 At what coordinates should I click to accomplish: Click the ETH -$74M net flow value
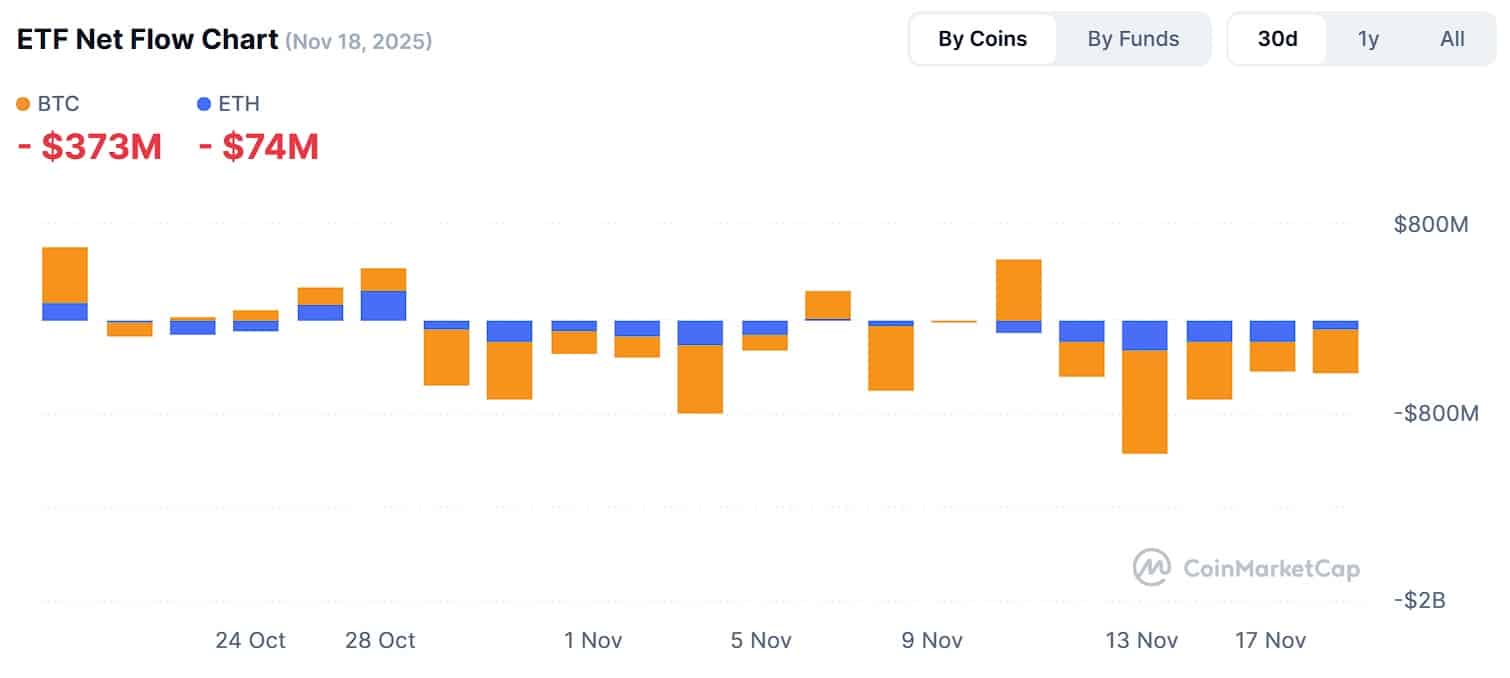pyautogui.click(x=259, y=147)
